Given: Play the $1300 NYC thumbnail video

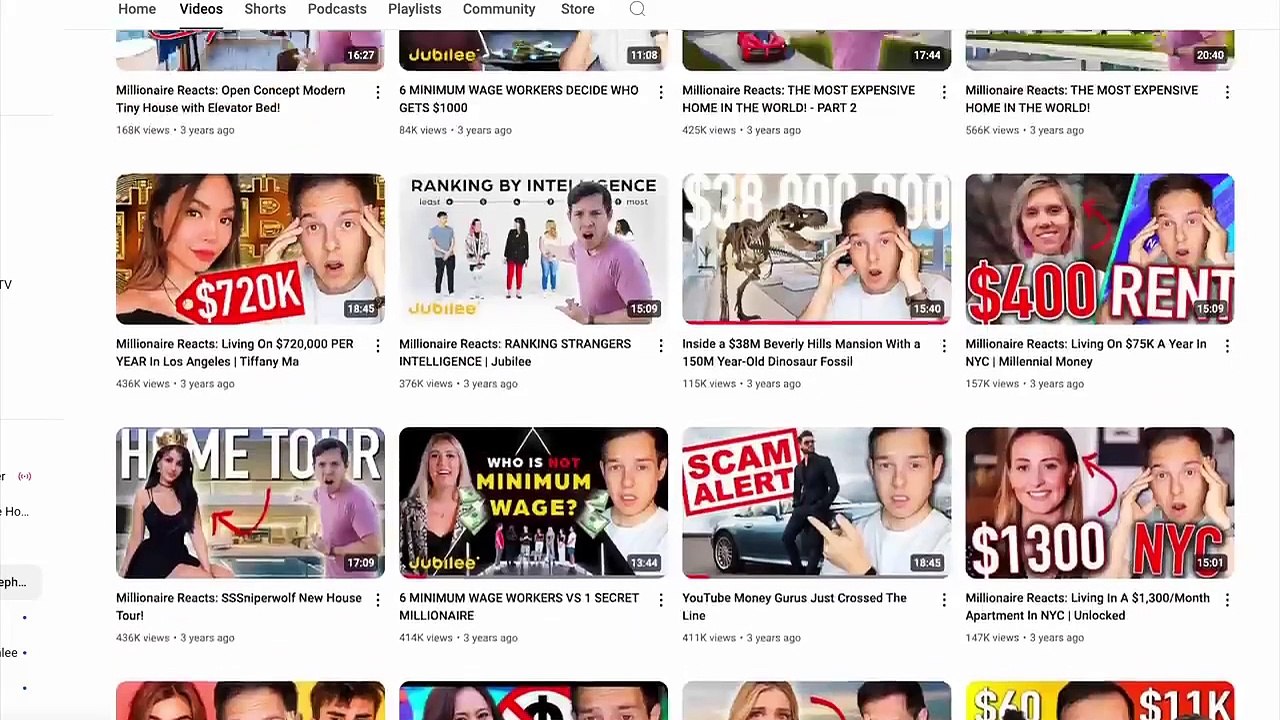Looking at the screenshot, I should (1099, 503).
